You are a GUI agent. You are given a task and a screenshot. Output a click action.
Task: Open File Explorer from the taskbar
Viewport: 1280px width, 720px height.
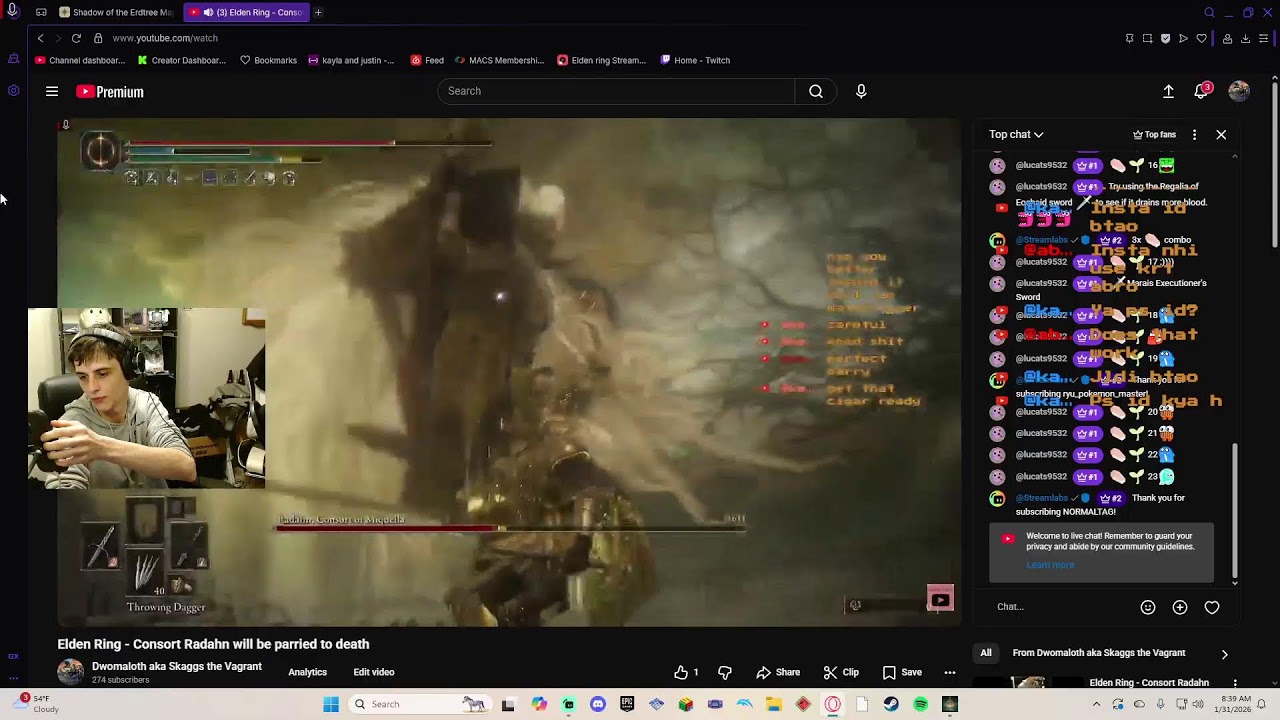pyautogui.click(x=774, y=704)
